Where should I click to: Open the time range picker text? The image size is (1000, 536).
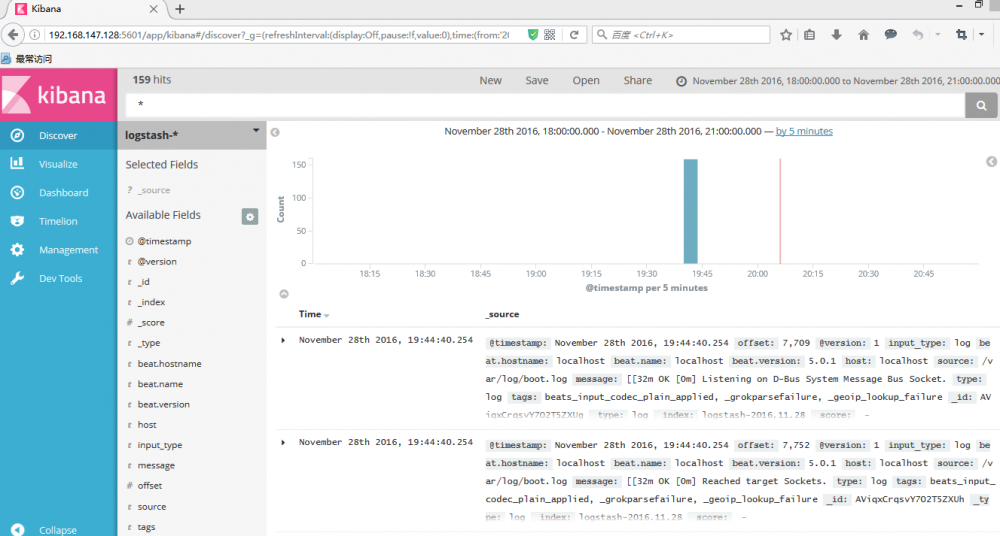tap(846, 81)
